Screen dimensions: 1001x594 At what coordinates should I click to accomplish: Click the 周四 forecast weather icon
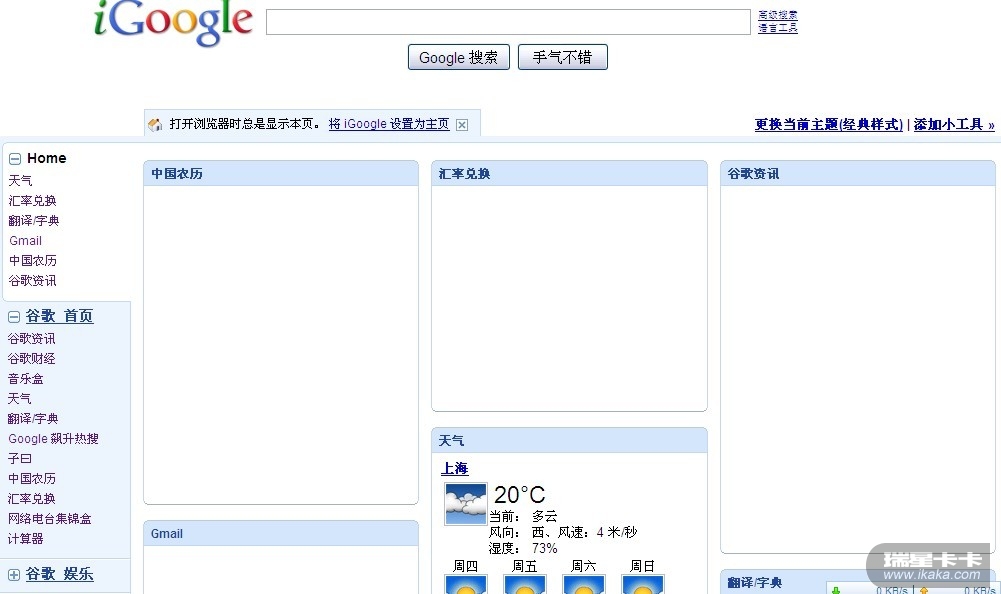tap(465, 584)
